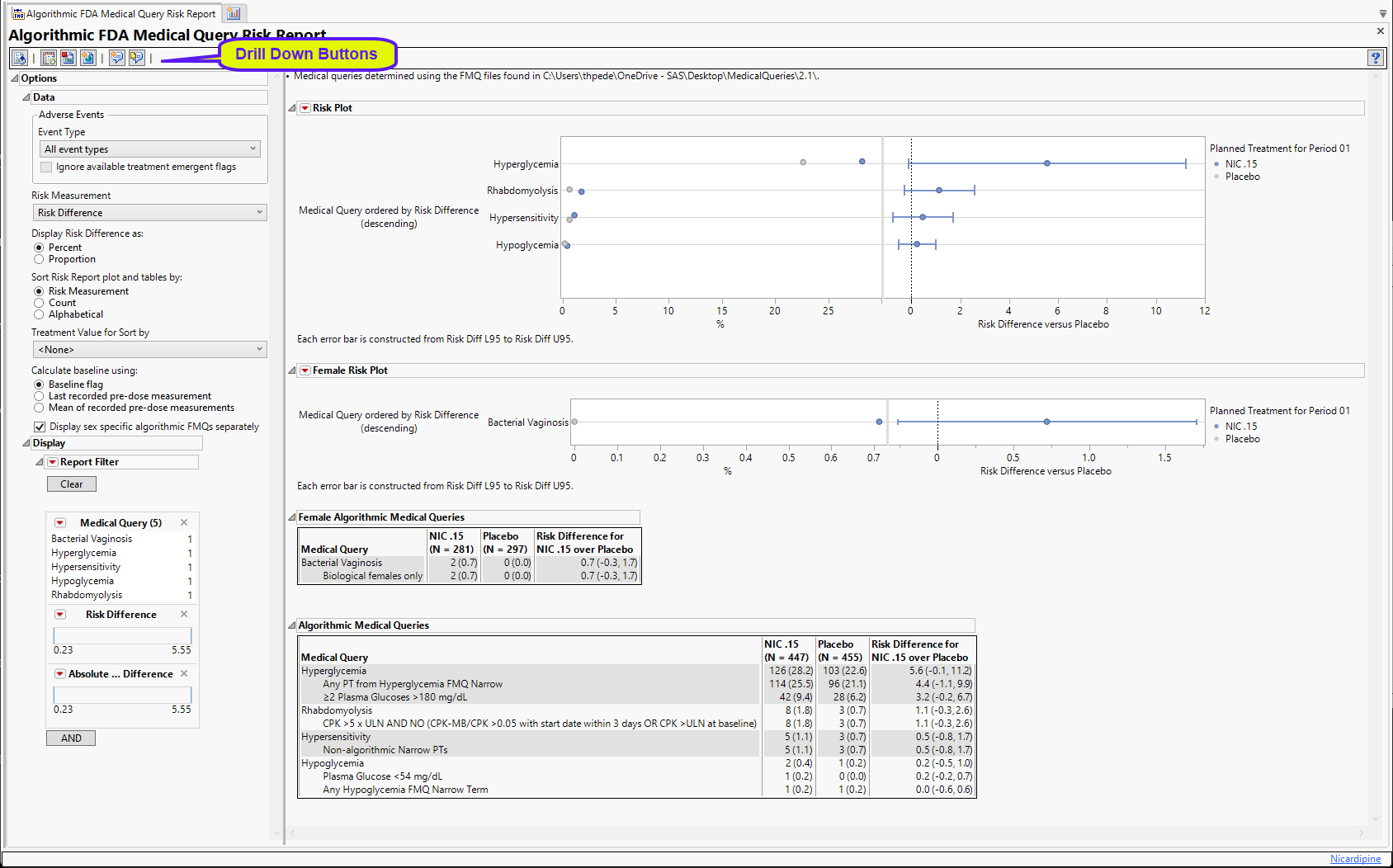Remove the Medical Query filter with X
This screenshot has width=1393, height=868.
[x=184, y=522]
